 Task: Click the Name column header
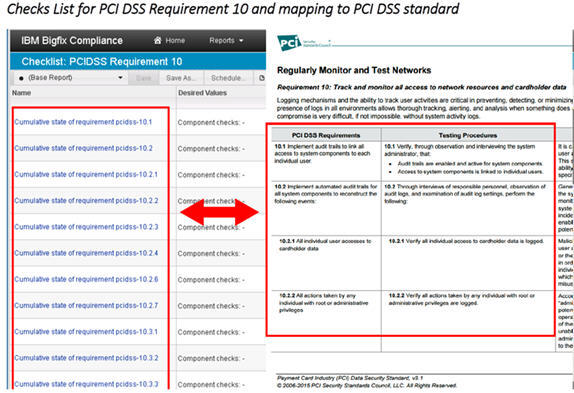tap(21, 93)
